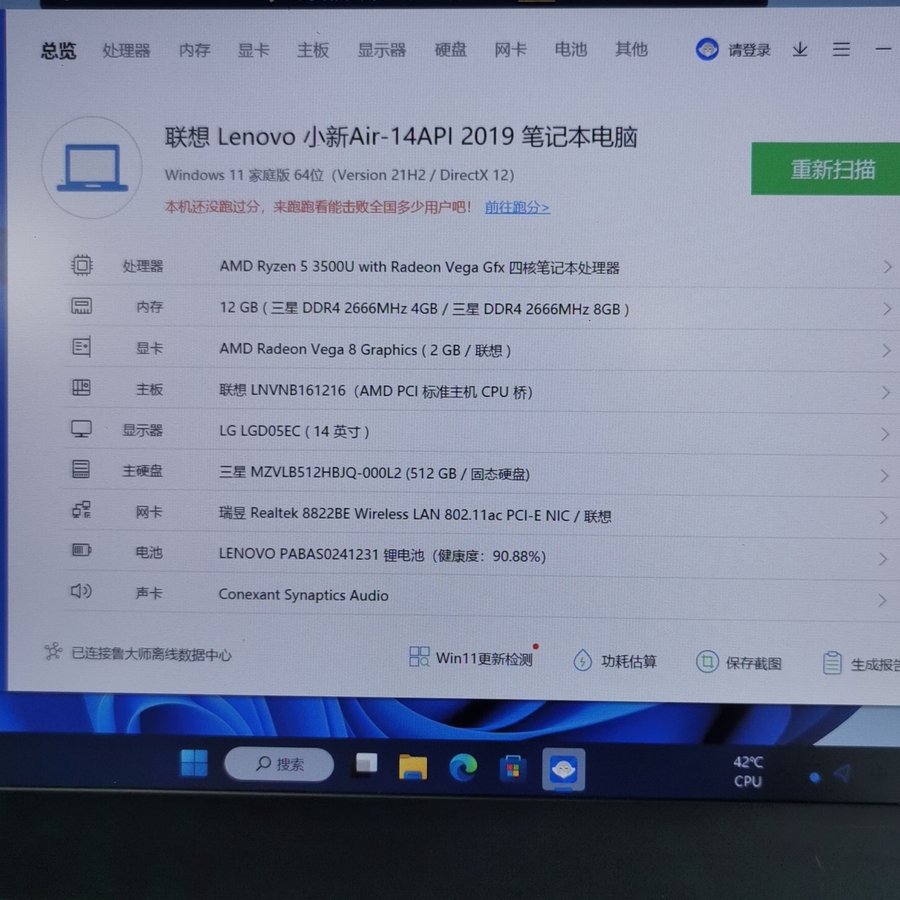Click the Realtek 8822BE Wireless LAN text

pos(414,514)
